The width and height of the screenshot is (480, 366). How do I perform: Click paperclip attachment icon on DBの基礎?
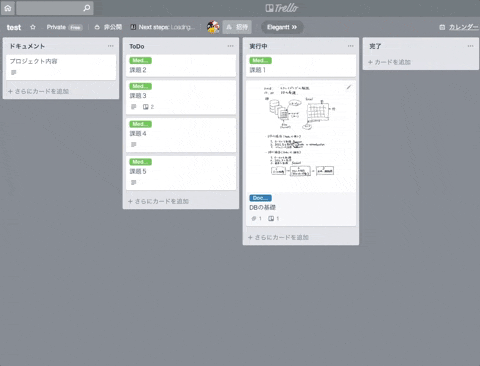pyautogui.click(x=254, y=218)
